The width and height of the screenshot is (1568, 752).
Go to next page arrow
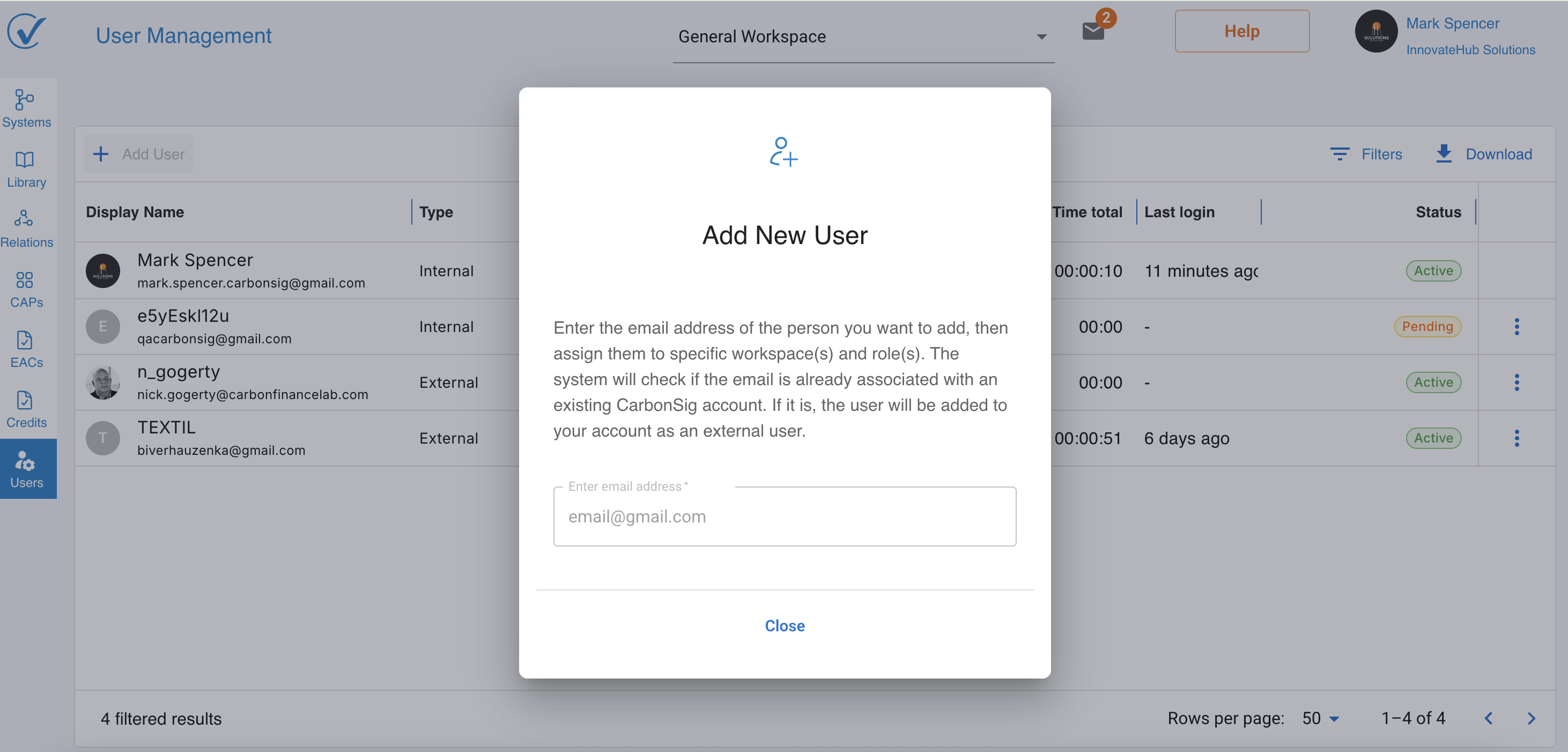tap(1531, 718)
